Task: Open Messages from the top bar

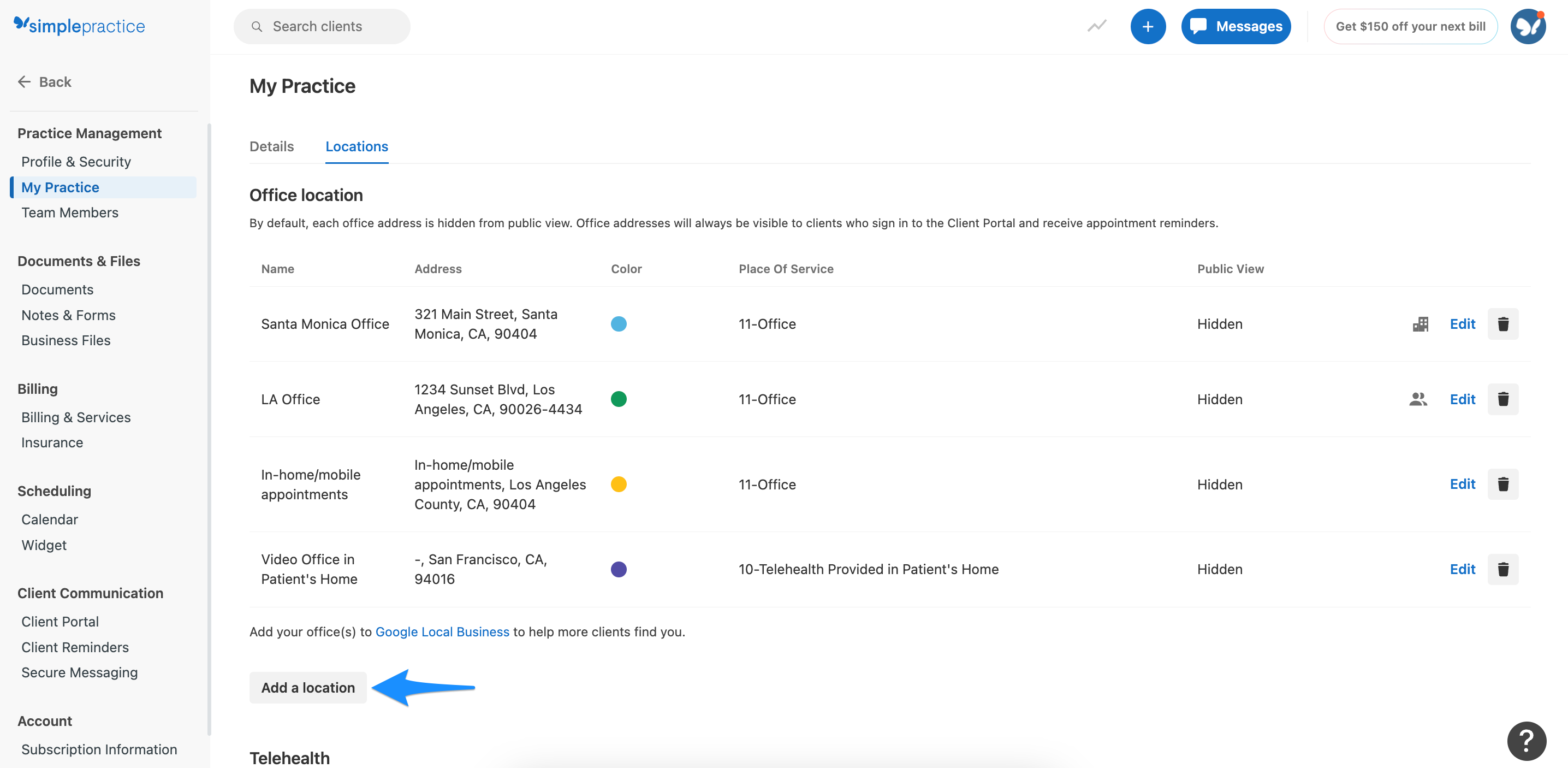Action: tap(1236, 26)
